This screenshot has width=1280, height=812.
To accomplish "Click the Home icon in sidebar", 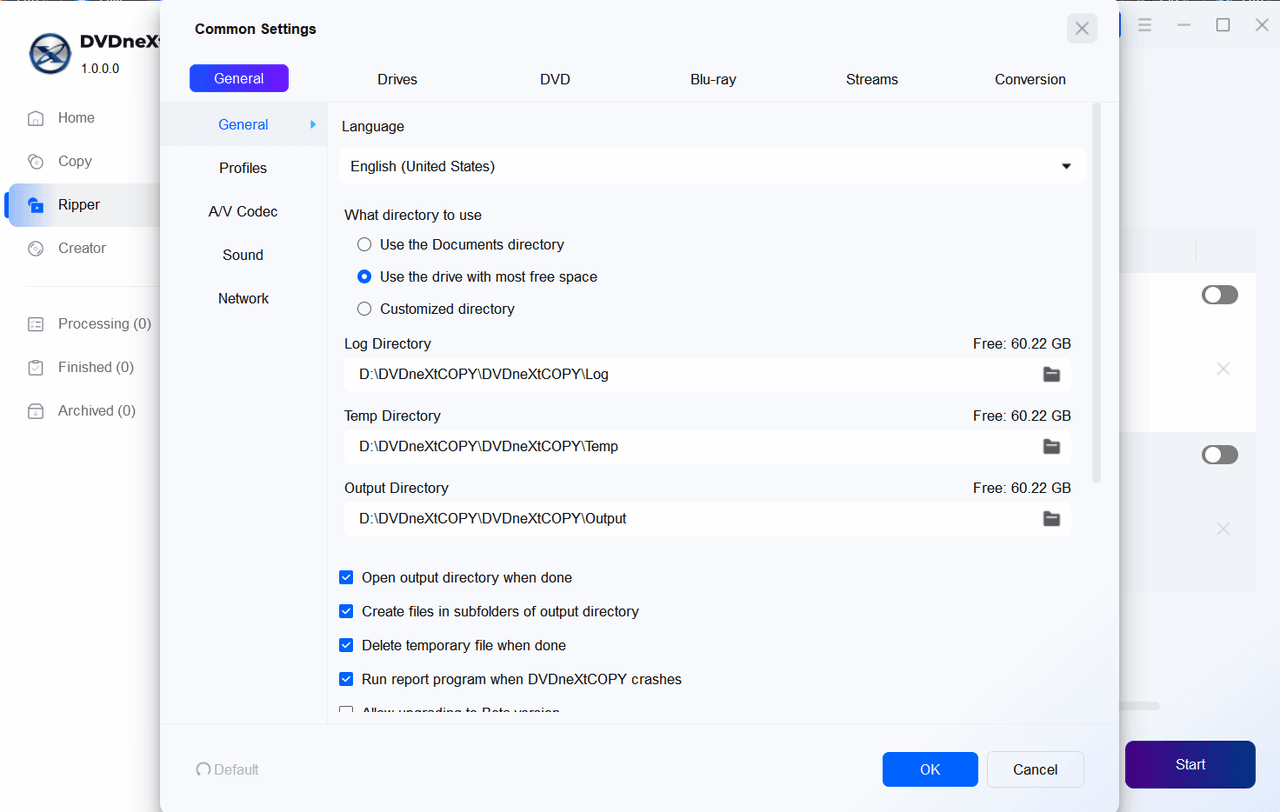I will coord(36,118).
